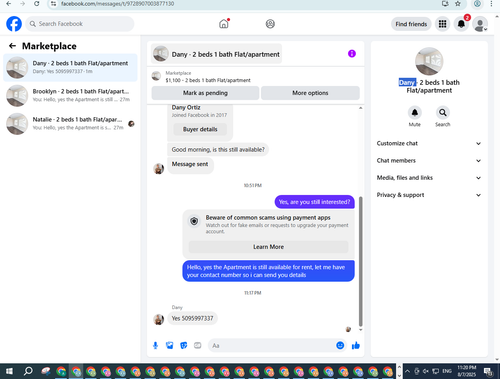Open Windows taskbar search

(29, 371)
